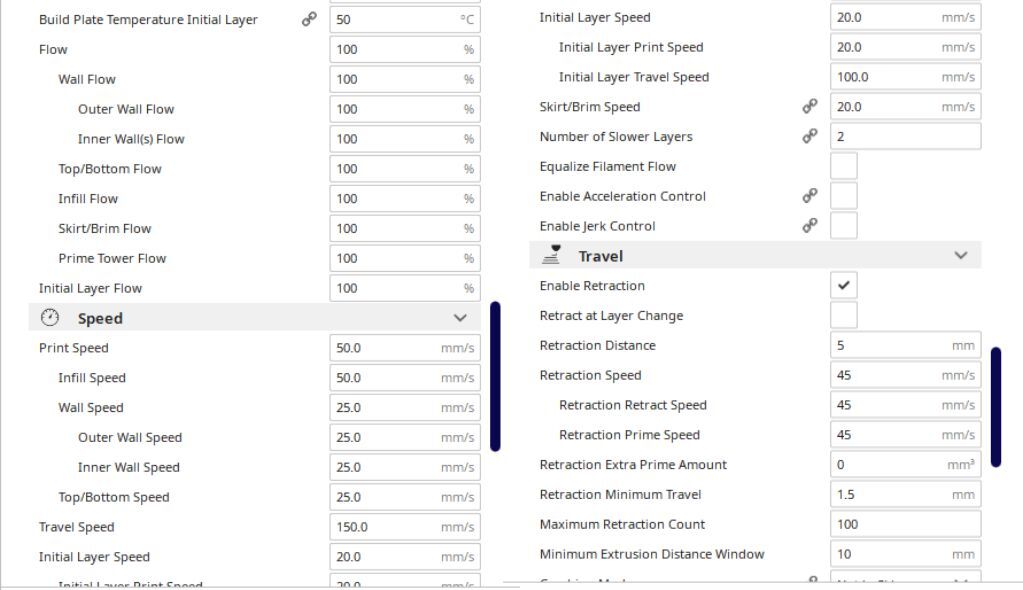1023x590 pixels.
Task: Edit the Initial Layer Flow field
Action: (x=405, y=288)
